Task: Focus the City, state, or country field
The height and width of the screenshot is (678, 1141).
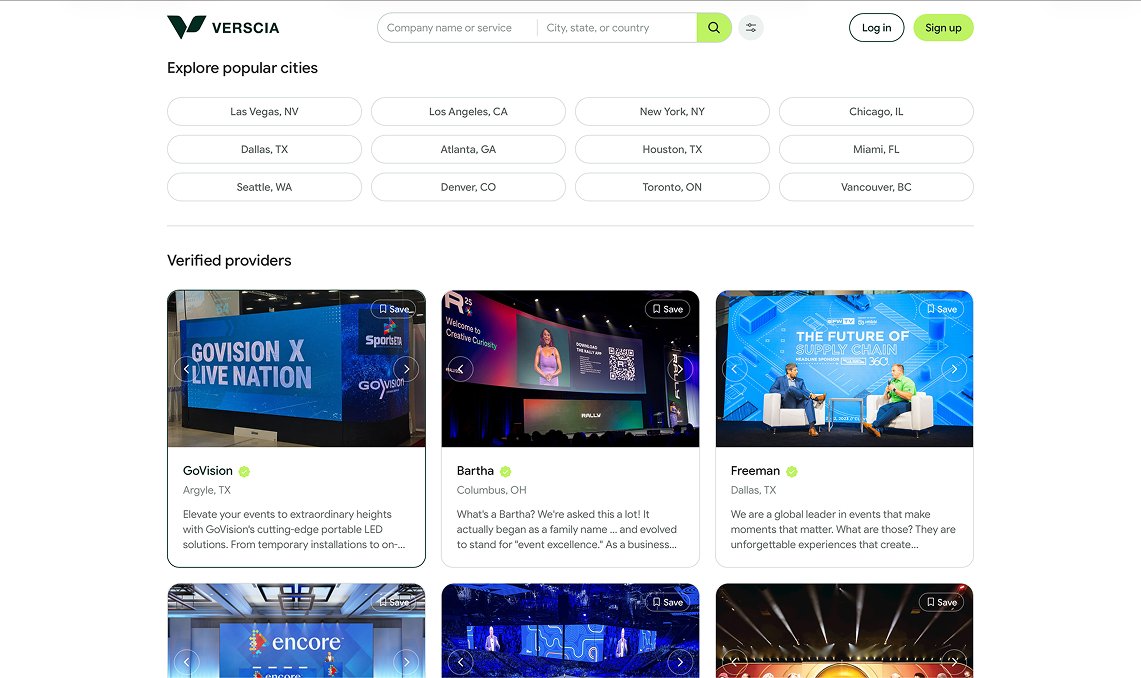Action: pos(617,28)
